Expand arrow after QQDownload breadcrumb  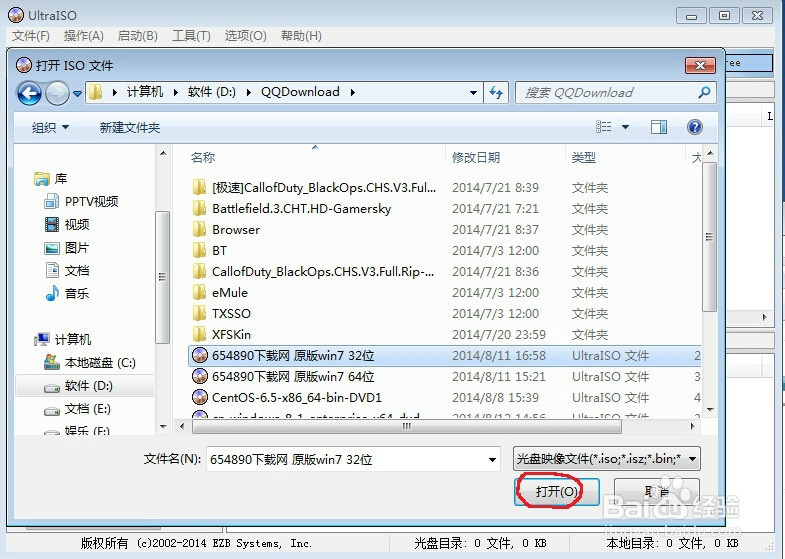(x=353, y=93)
